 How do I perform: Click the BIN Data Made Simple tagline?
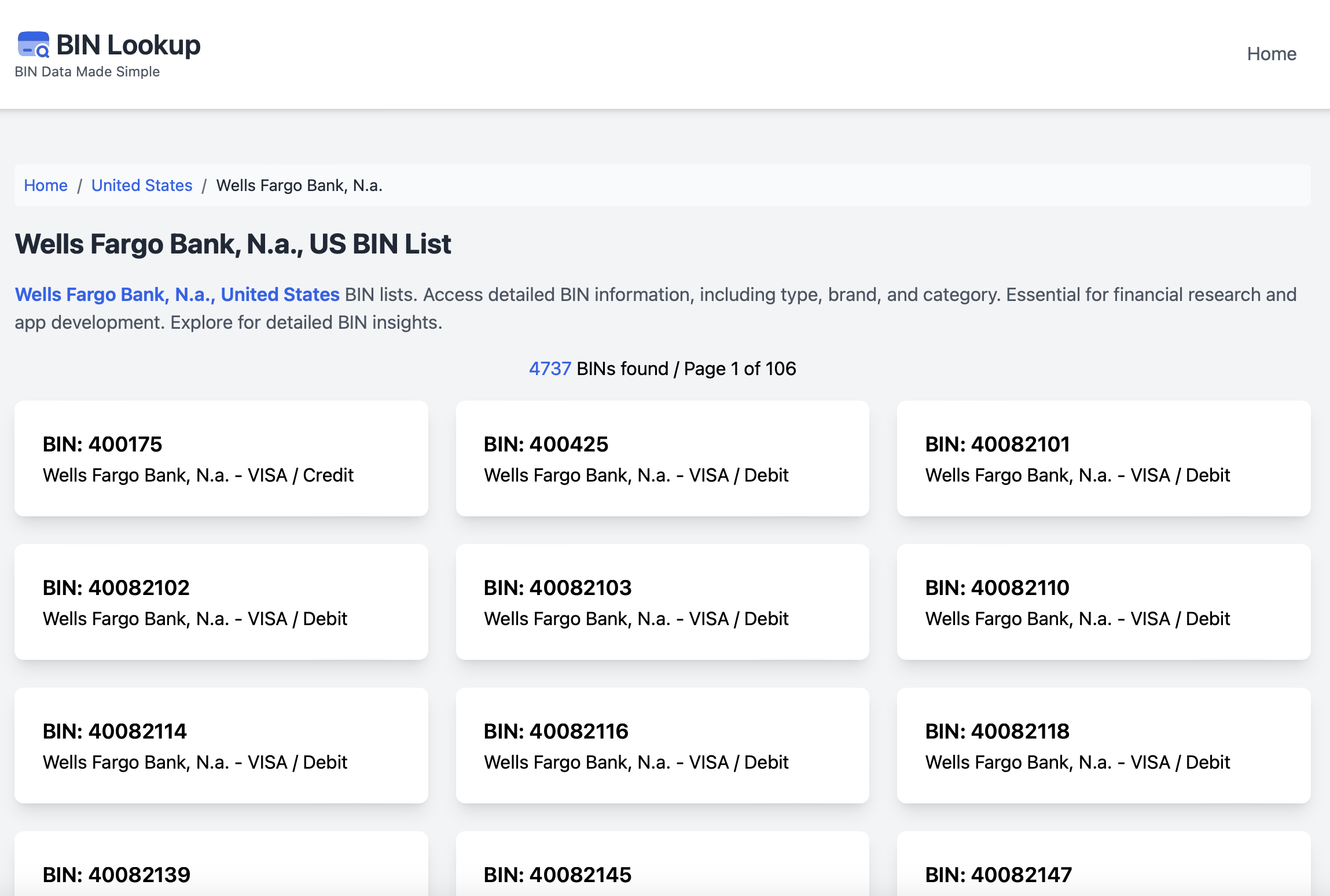[x=87, y=72]
